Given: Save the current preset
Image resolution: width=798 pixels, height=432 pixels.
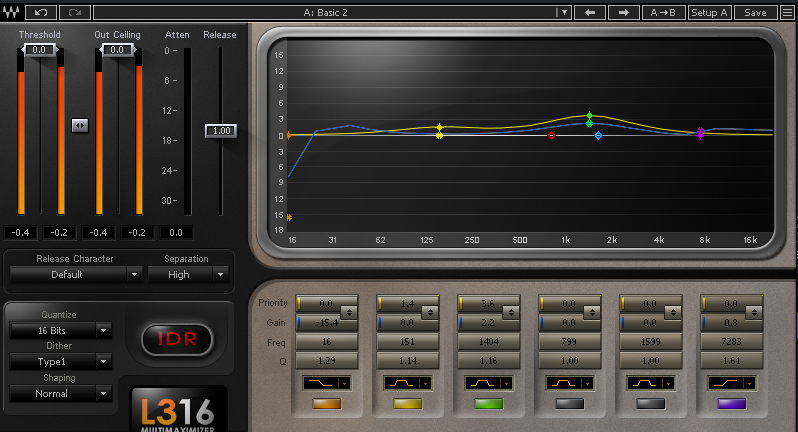Looking at the screenshot, I should point(755,12).
